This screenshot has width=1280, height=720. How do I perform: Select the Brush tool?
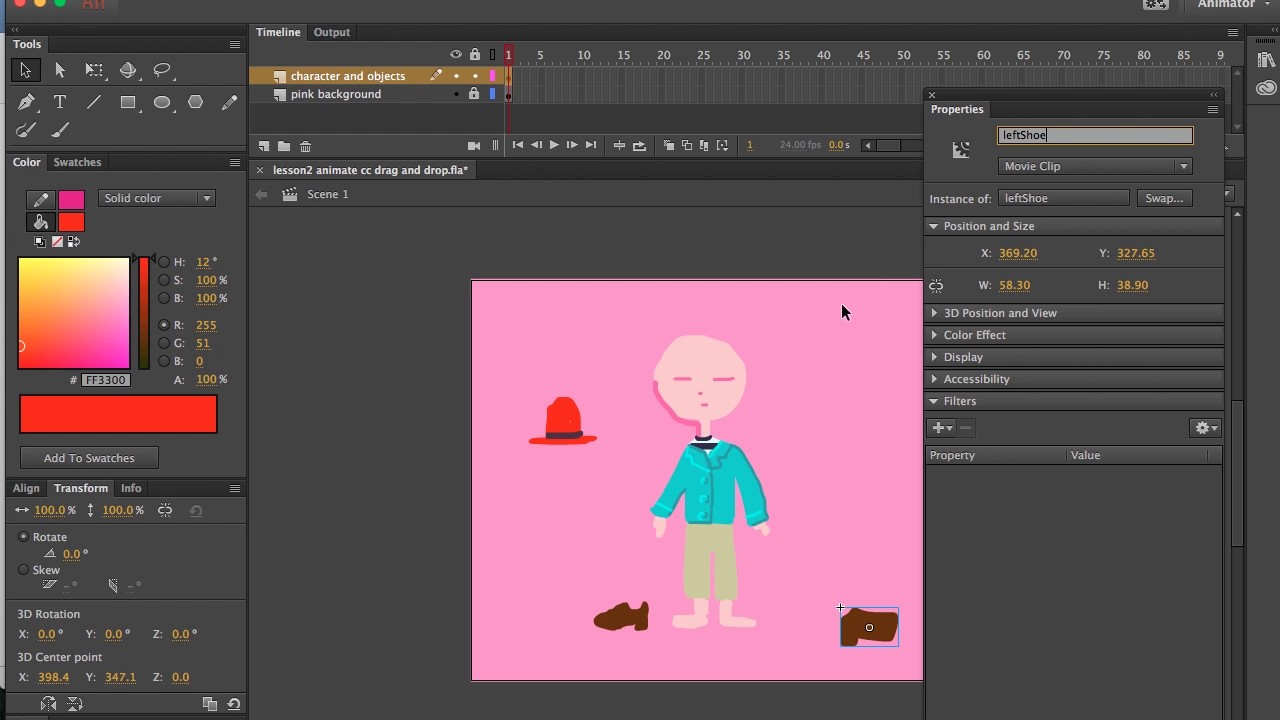click(60, 130)
